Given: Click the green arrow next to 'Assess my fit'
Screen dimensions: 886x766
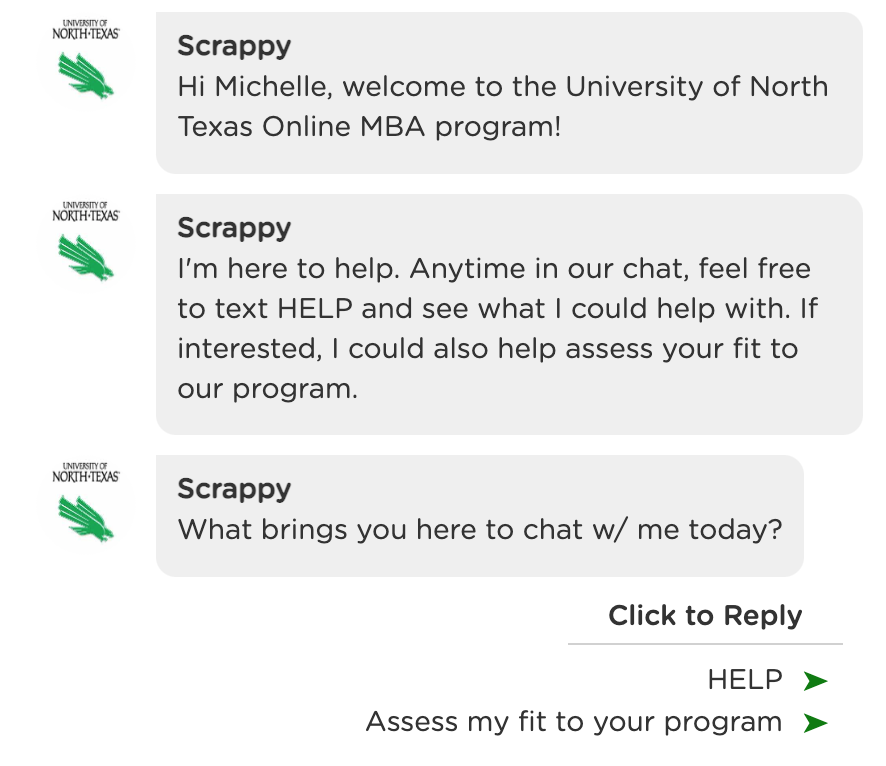Looking at the screenshot, I should 815,723.
